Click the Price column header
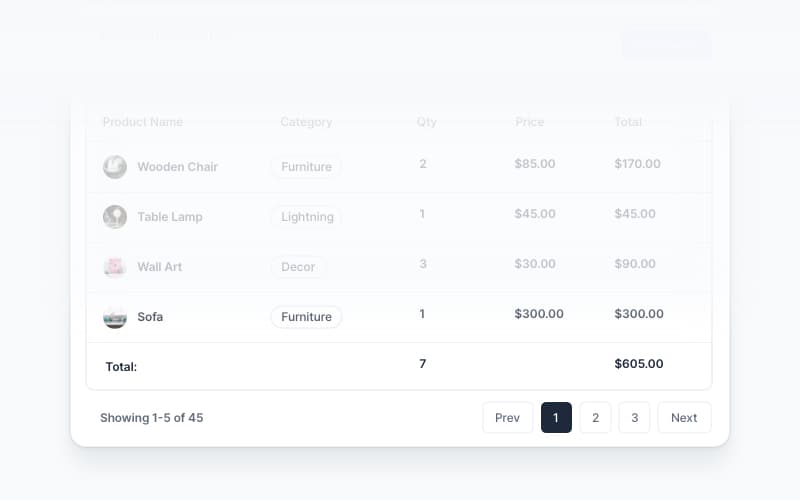Viewport: 800px width, 500px height. tap(530, 122)
